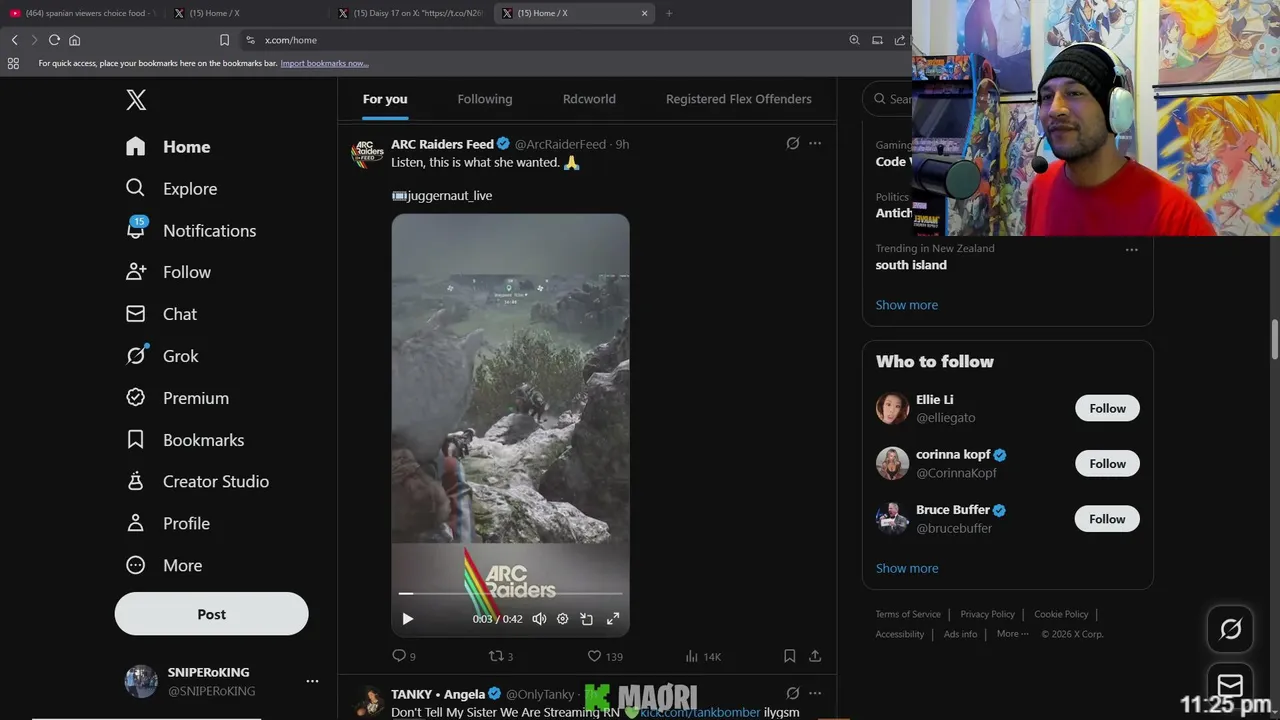View analytics showing 14K views

point(703,656)
